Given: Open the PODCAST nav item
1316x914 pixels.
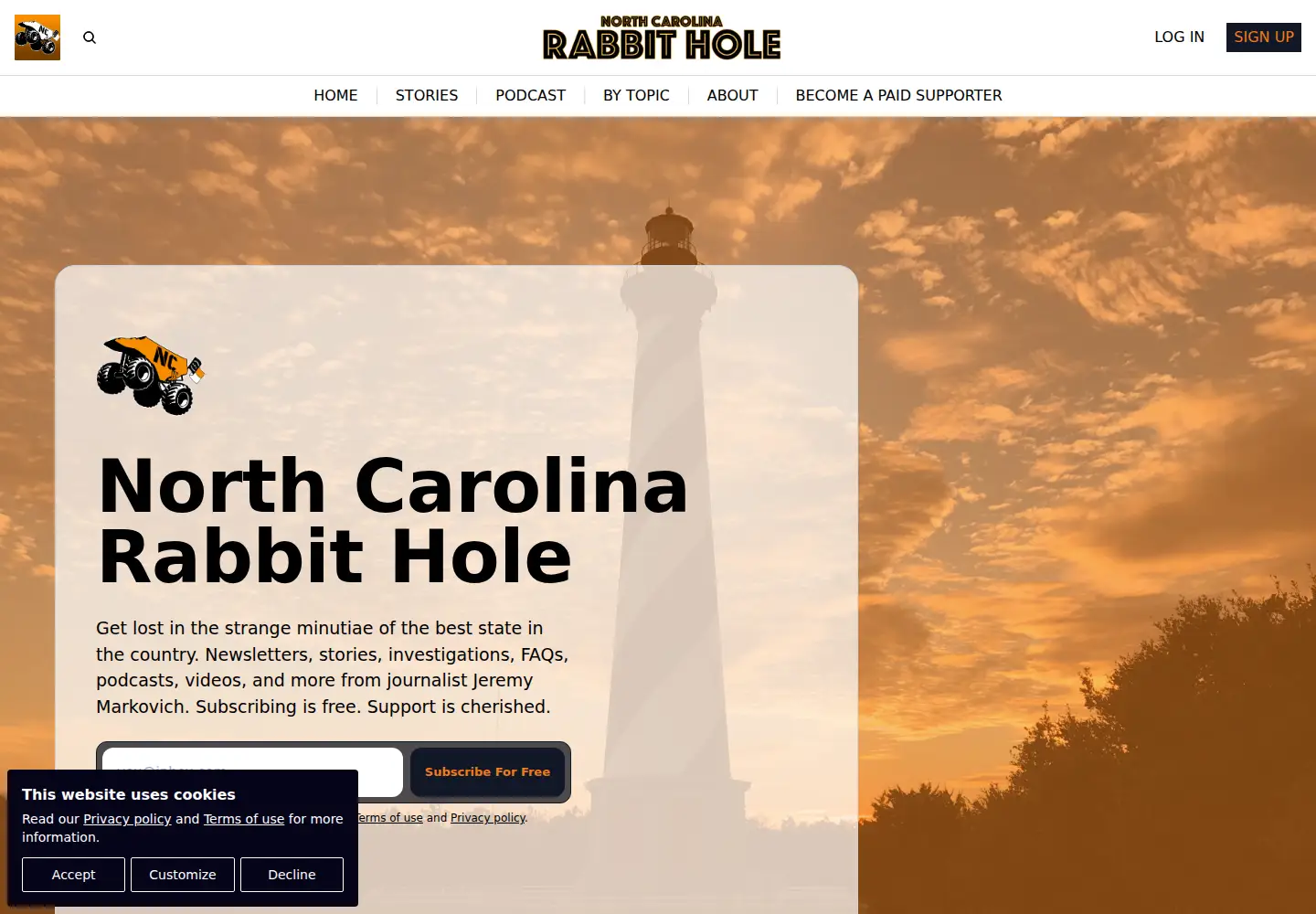Looking at the screenshot, I should (x=530, y=95).
